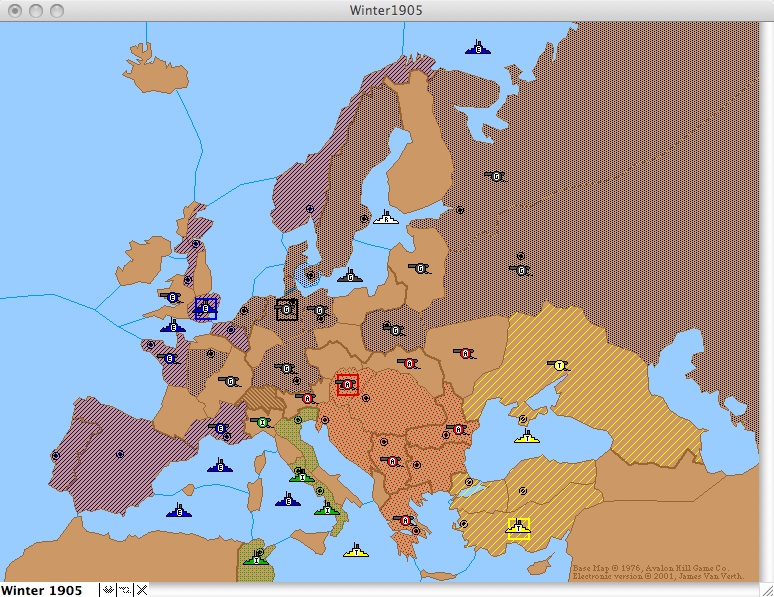
Task: Click the Budapest supply center dot
Action: pos(366,398)
